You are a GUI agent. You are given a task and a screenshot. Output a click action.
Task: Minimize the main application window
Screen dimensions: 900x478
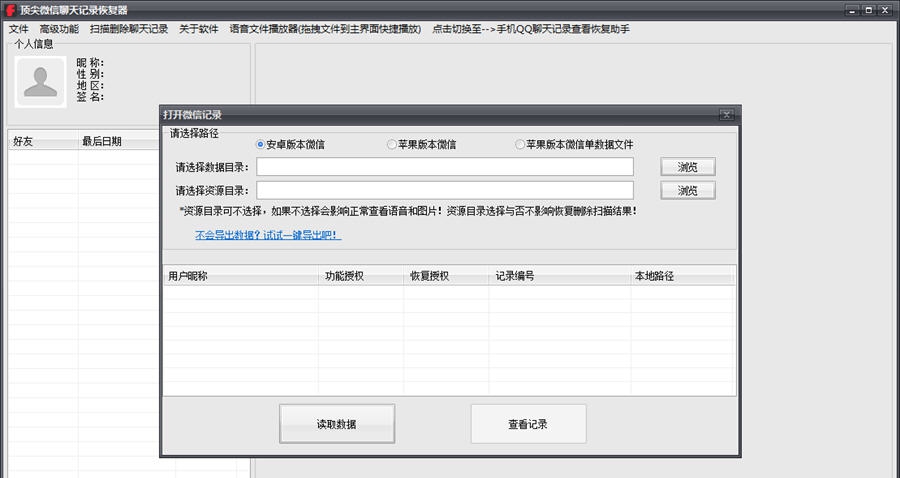pos(852,10)
